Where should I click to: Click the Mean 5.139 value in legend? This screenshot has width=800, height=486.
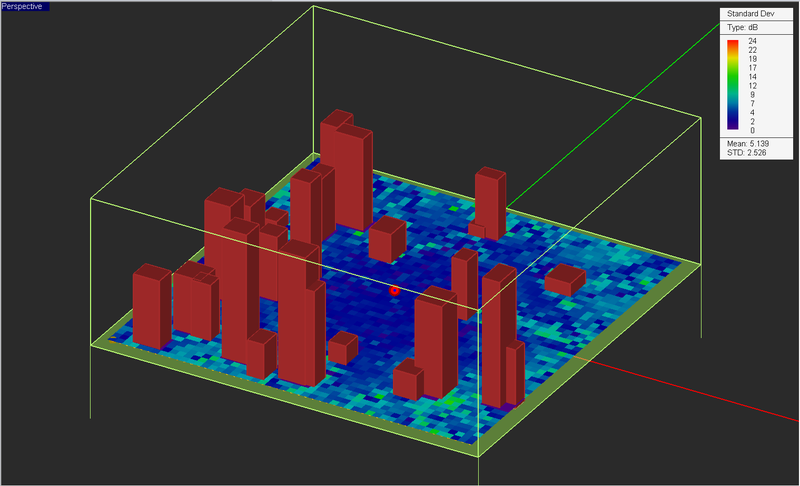[x=749, y=144]
